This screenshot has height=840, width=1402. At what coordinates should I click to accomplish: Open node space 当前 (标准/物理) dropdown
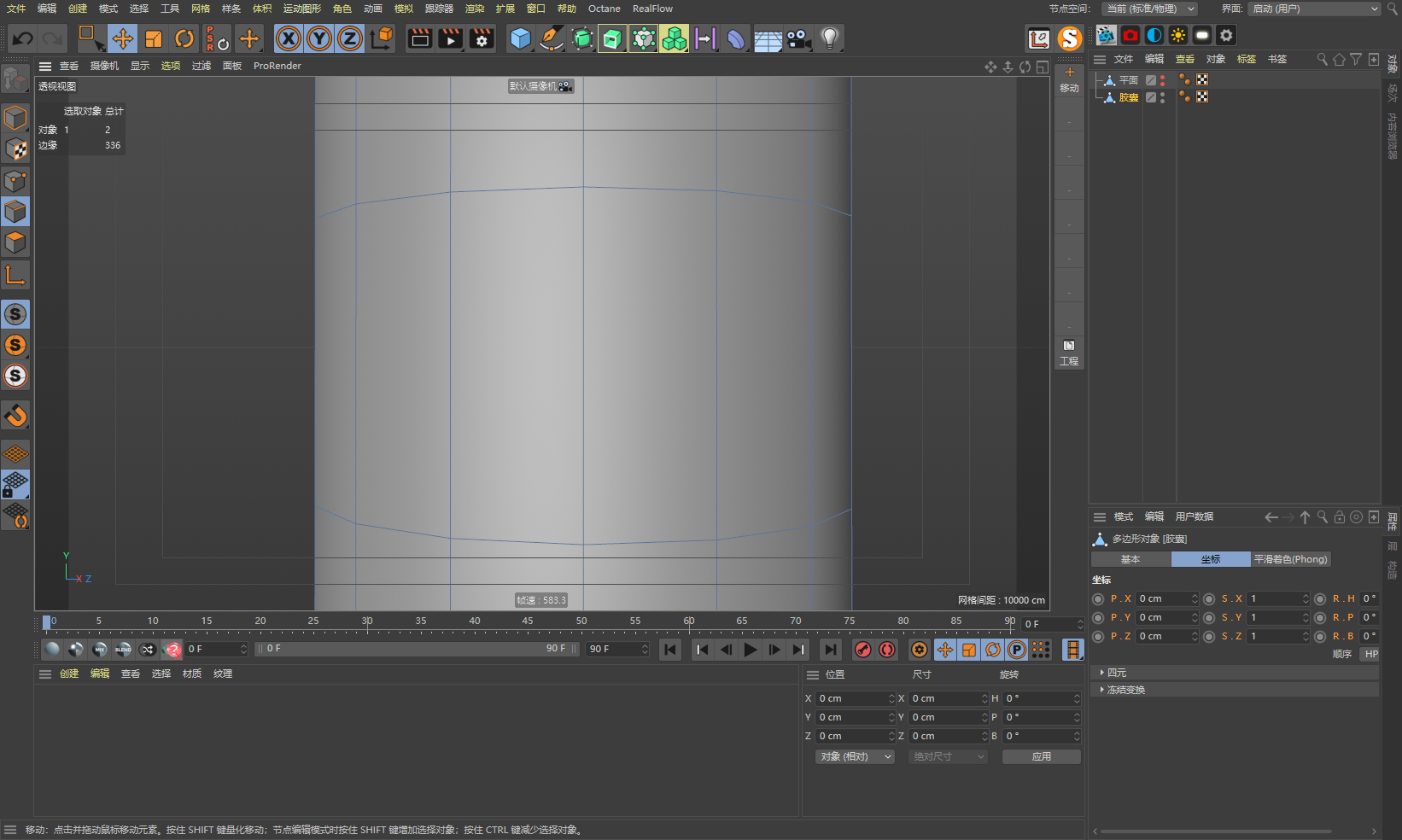click(x=1149, y=9)
